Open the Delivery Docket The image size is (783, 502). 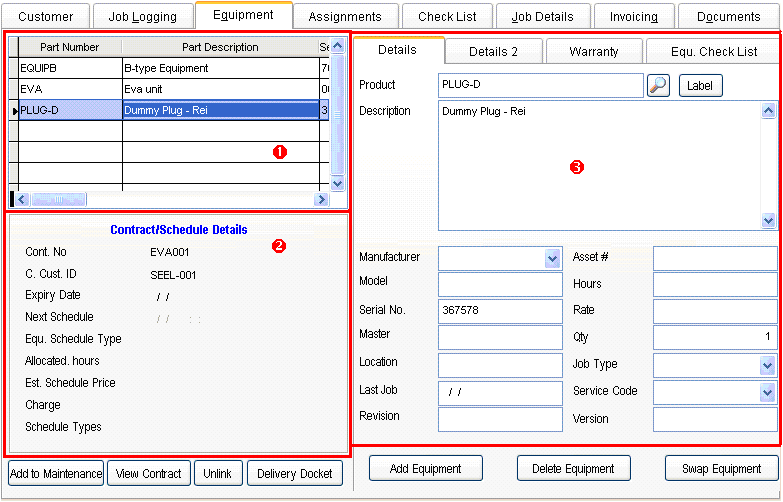[295, 474]
